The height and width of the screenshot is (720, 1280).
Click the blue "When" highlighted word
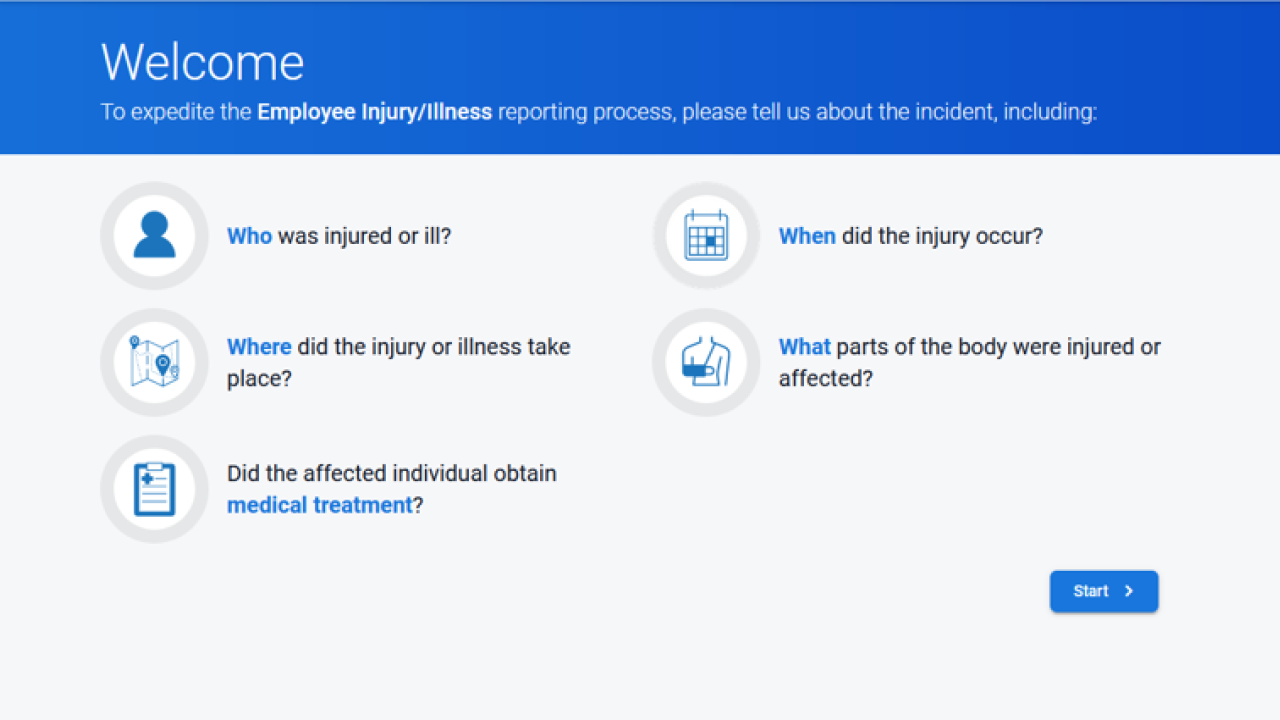[806, 236]
